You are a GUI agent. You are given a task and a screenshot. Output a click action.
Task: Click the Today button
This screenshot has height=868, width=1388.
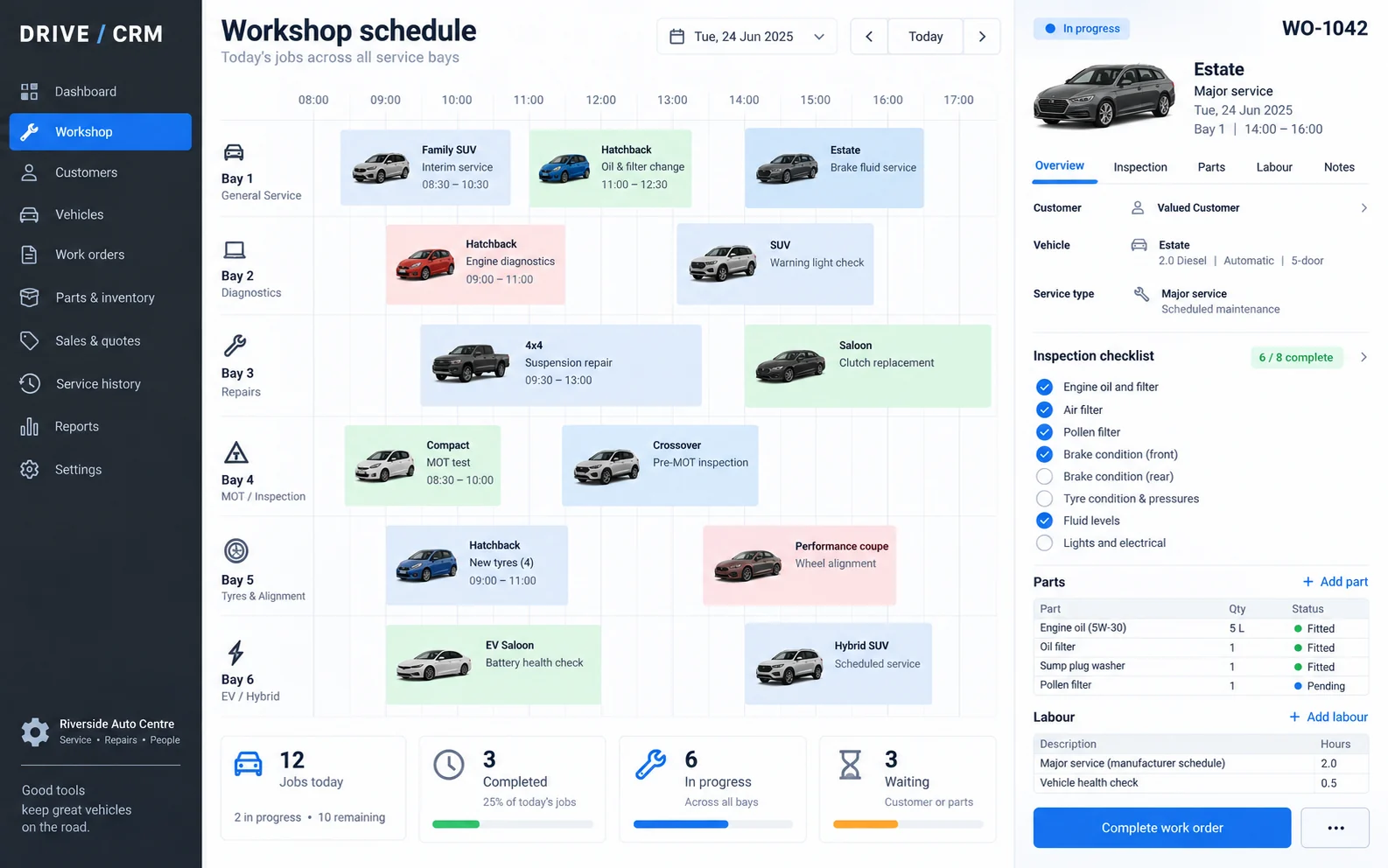coord(926,37)
